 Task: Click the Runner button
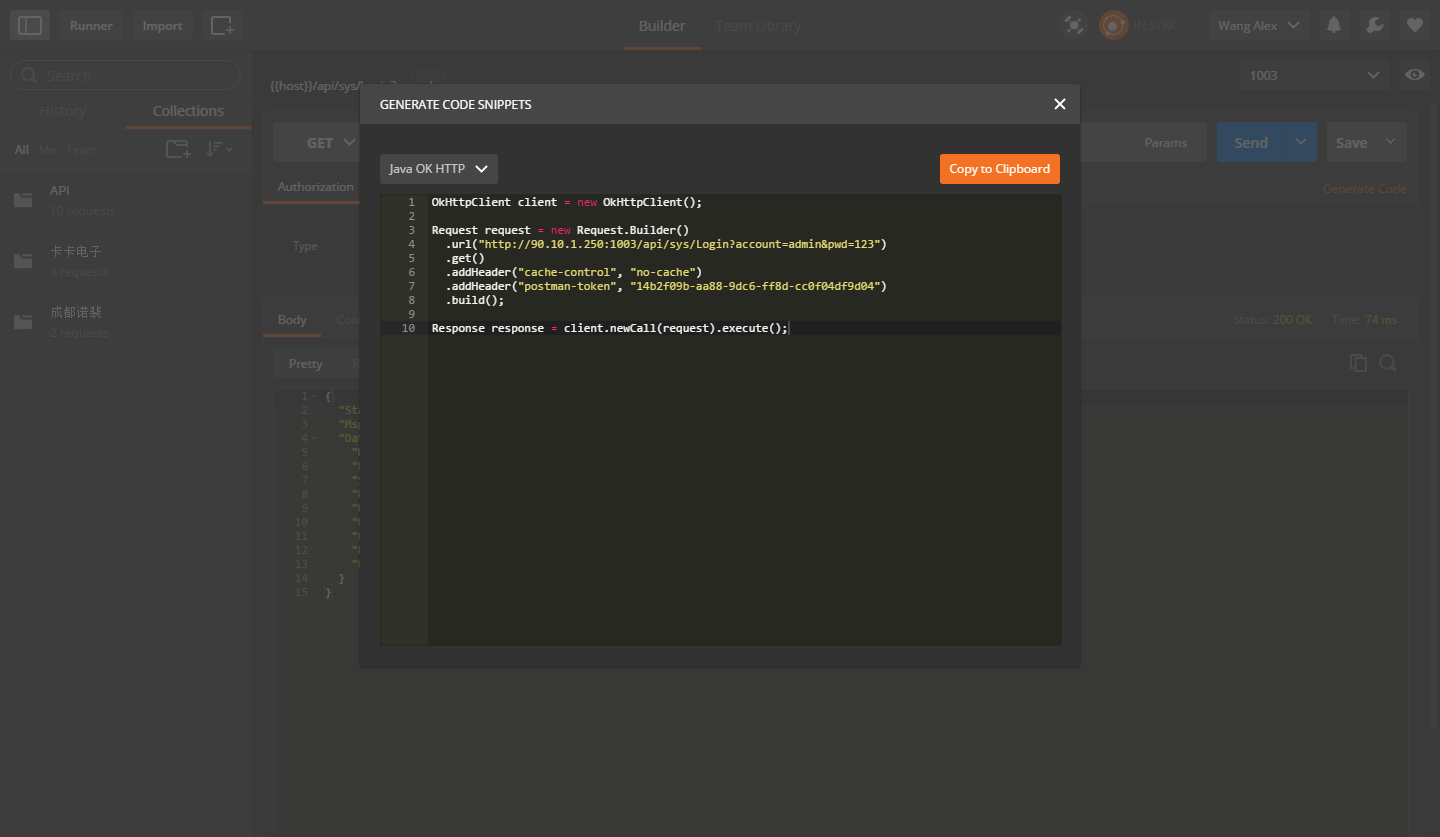(91, 26)
